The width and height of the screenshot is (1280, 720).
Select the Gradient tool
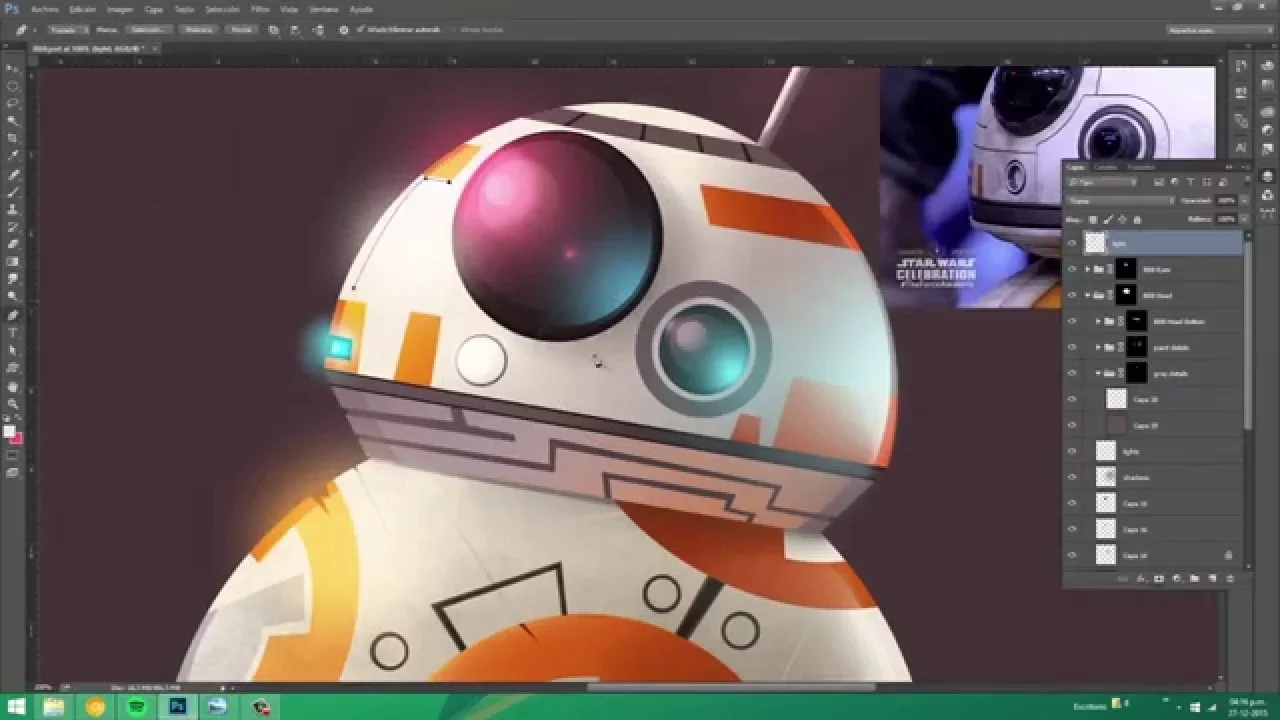(13, 262)
